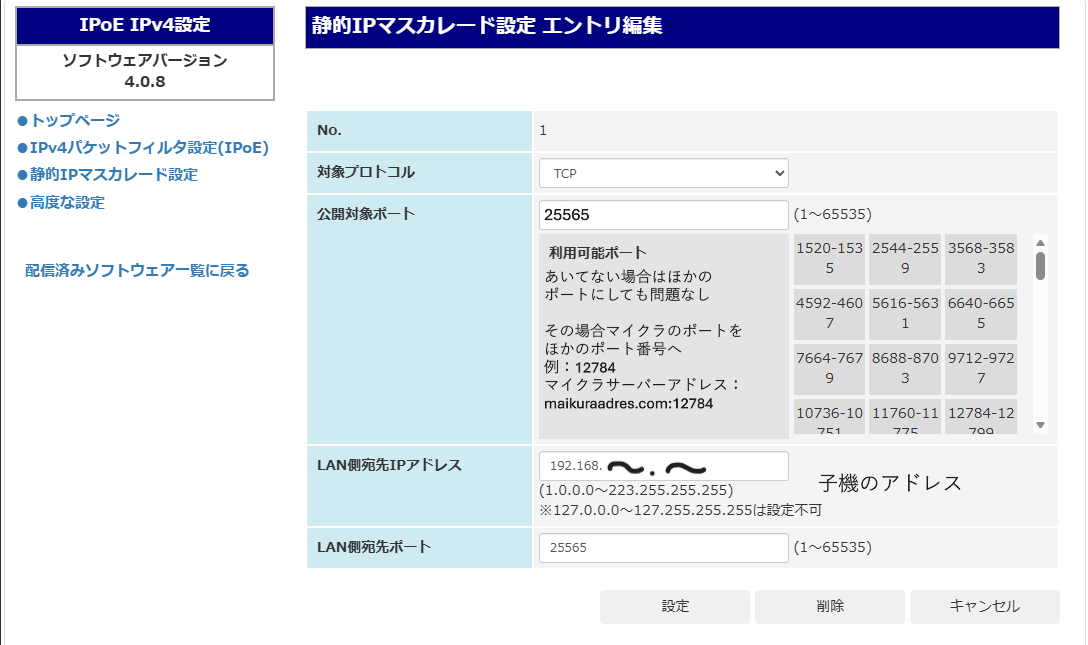
Task: Select port range 2544-2559 cell
Action: tap(905, 259)
